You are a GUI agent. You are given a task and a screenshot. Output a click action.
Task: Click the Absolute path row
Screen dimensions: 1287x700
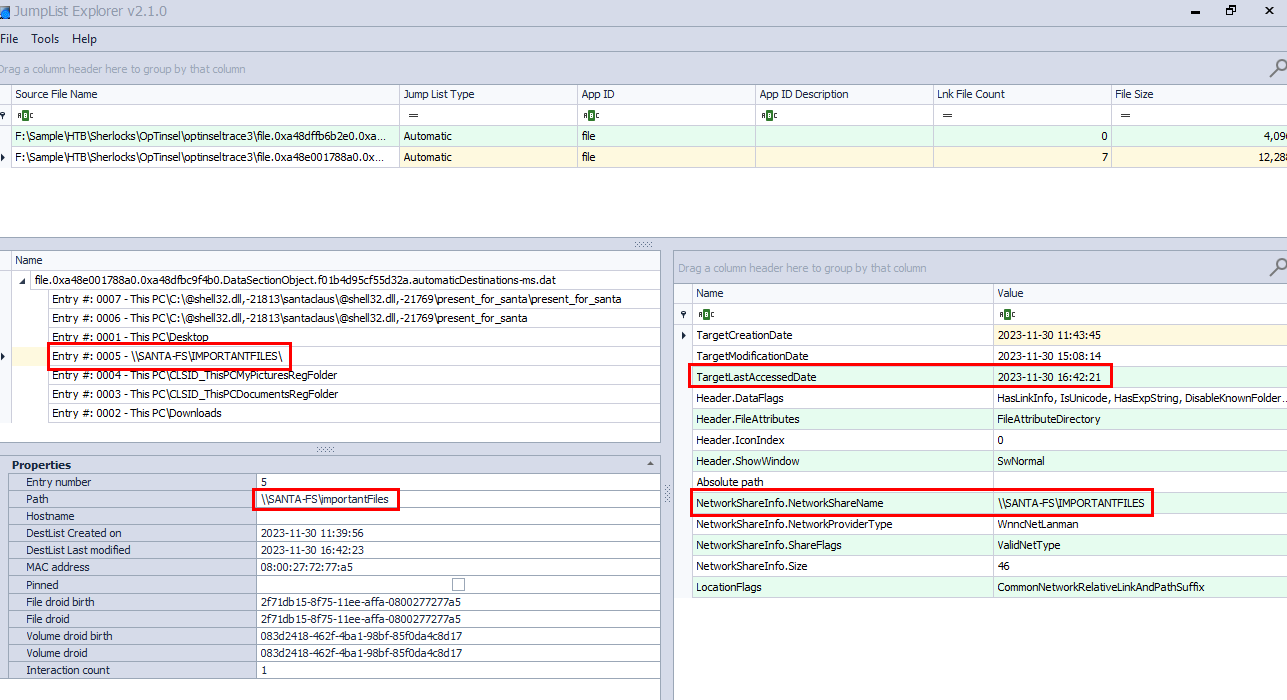[x=989, y=482]
